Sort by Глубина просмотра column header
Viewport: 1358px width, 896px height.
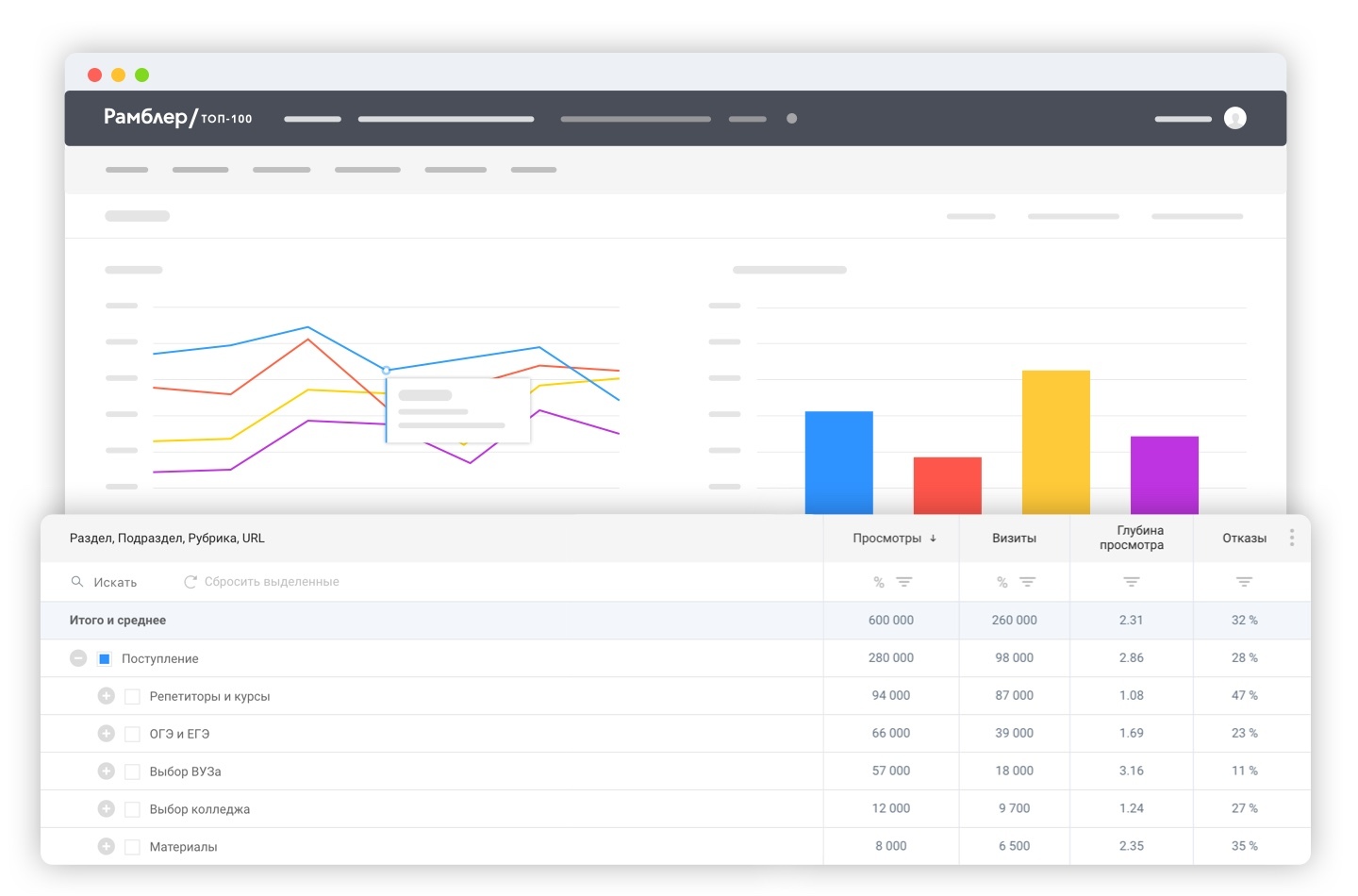[1132, 538]
